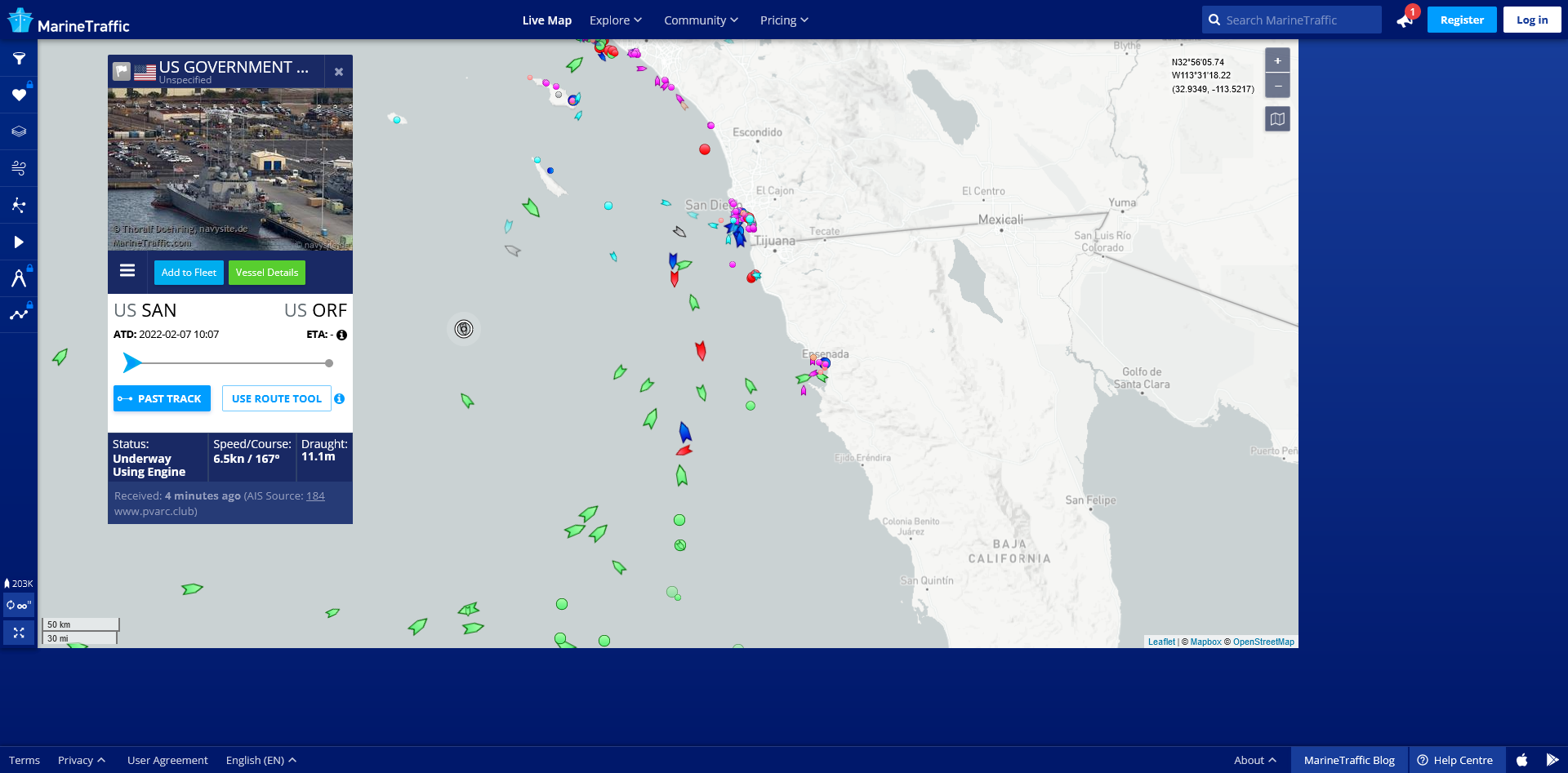Click USE ROUTE TOOL button
The height and width of the screenshot is (773, 1568).
[x=277, y=398]
